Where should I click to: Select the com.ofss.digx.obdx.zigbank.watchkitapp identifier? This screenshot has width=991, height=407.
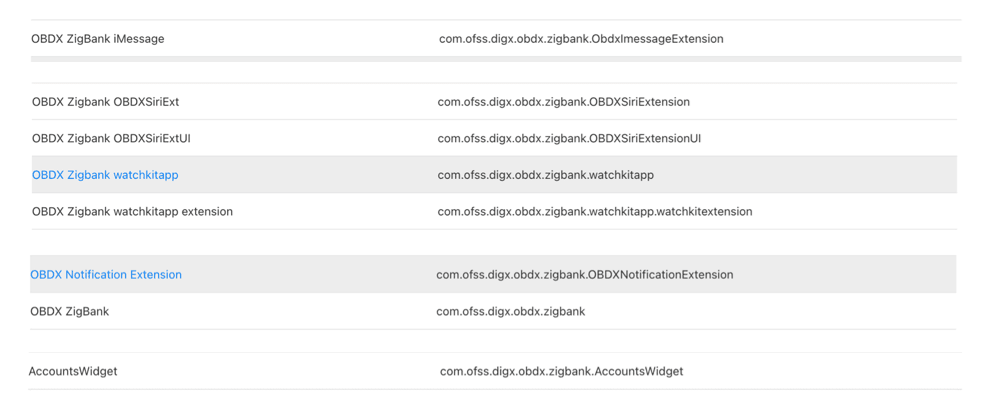click(545, 175)
